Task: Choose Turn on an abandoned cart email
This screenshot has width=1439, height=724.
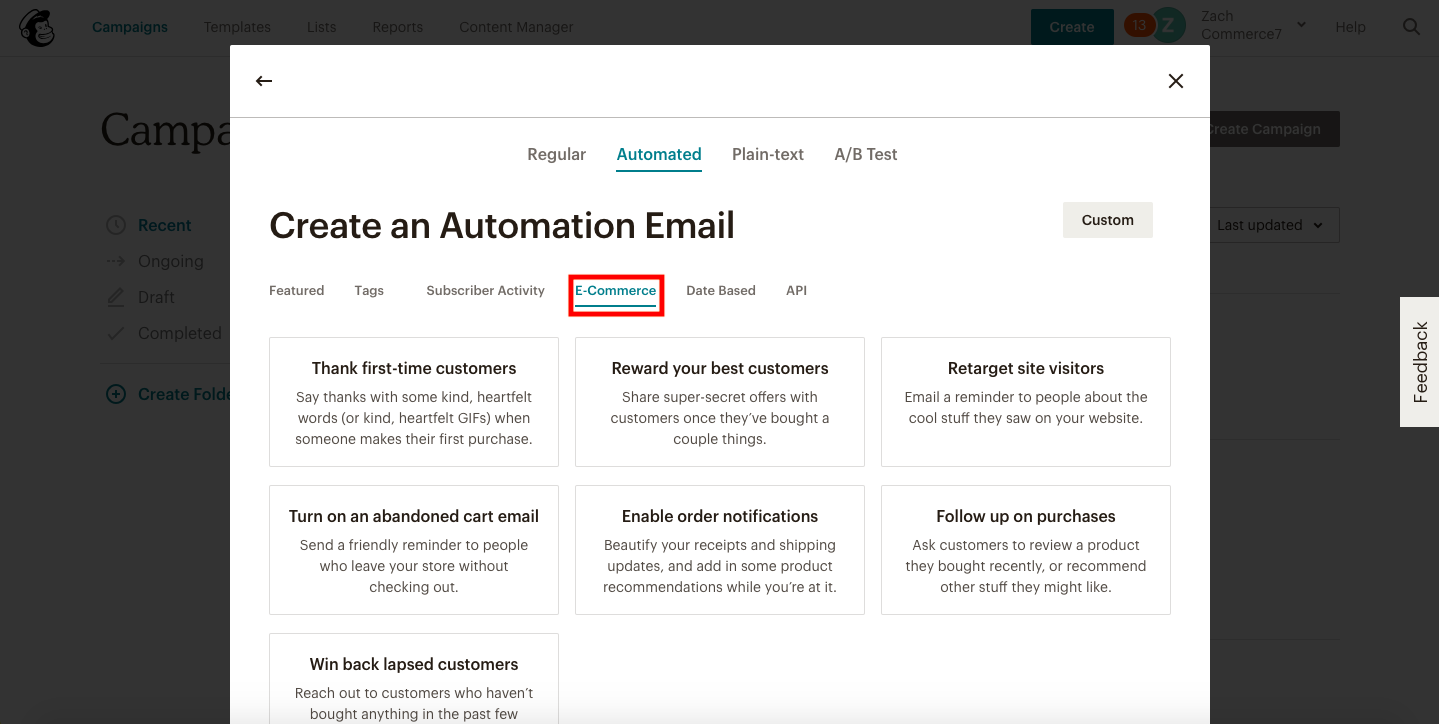Action: [x=414, y=550]
